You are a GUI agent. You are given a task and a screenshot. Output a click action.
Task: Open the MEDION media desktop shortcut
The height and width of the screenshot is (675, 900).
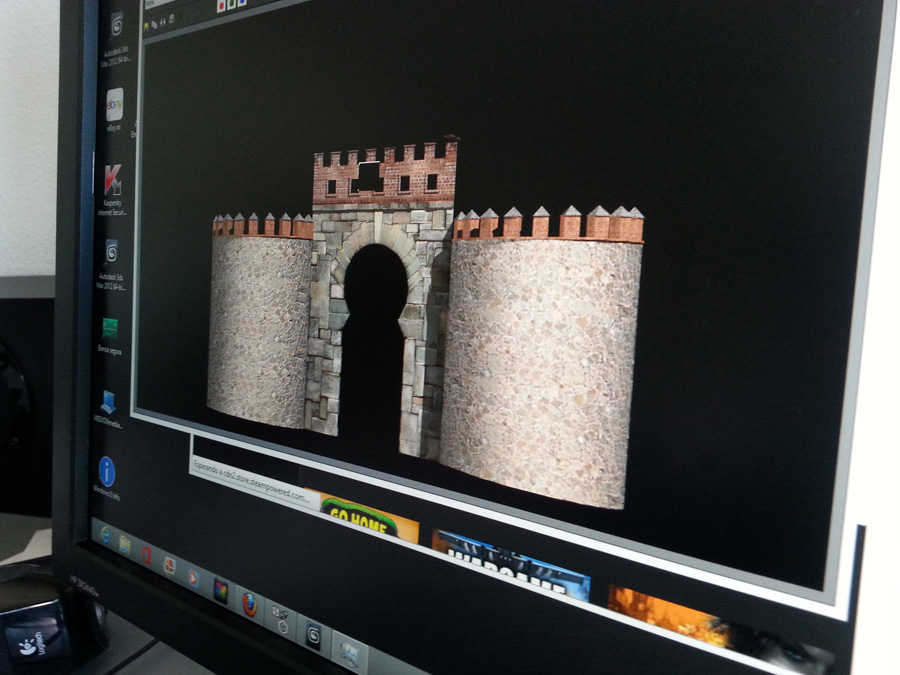108,402
